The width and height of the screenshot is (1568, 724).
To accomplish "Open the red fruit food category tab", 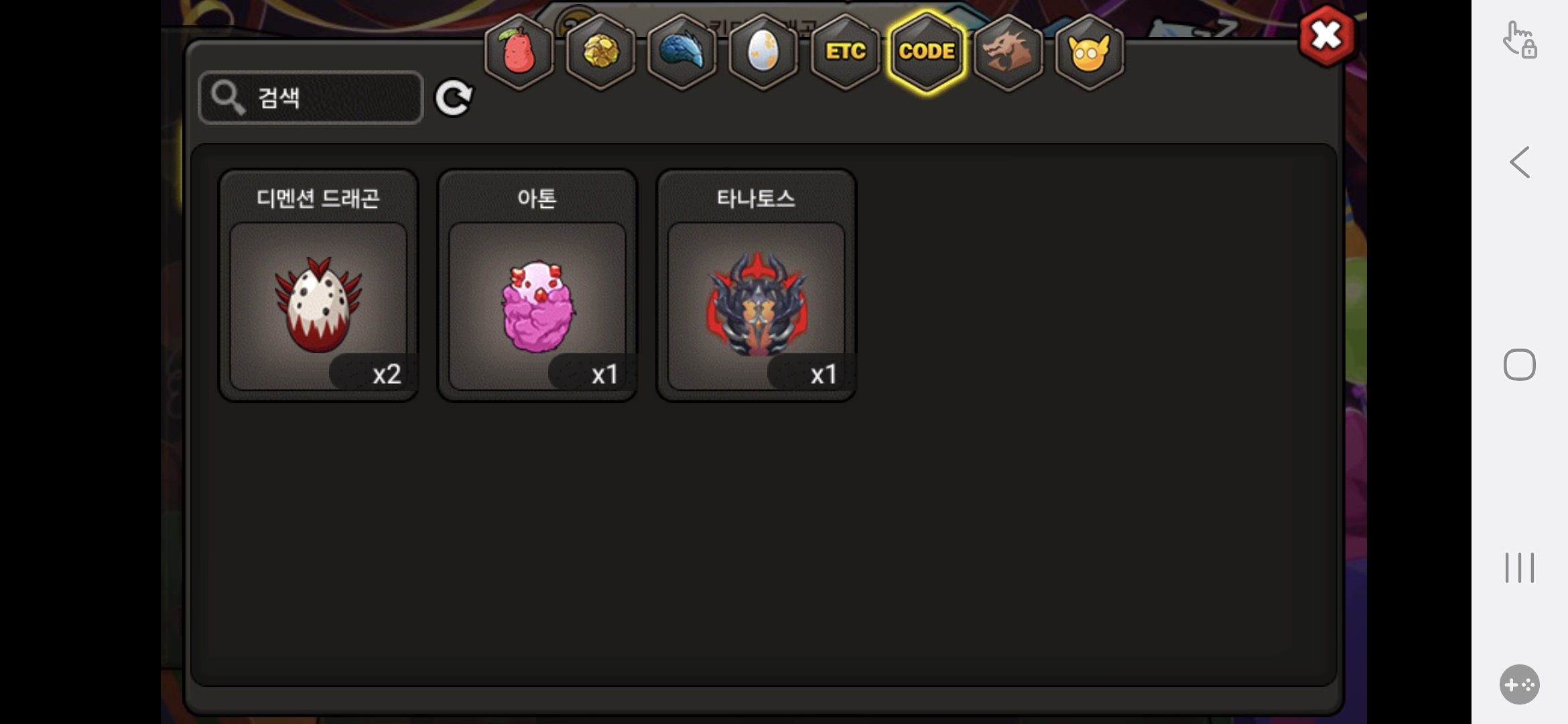I will tap(519, 52).
